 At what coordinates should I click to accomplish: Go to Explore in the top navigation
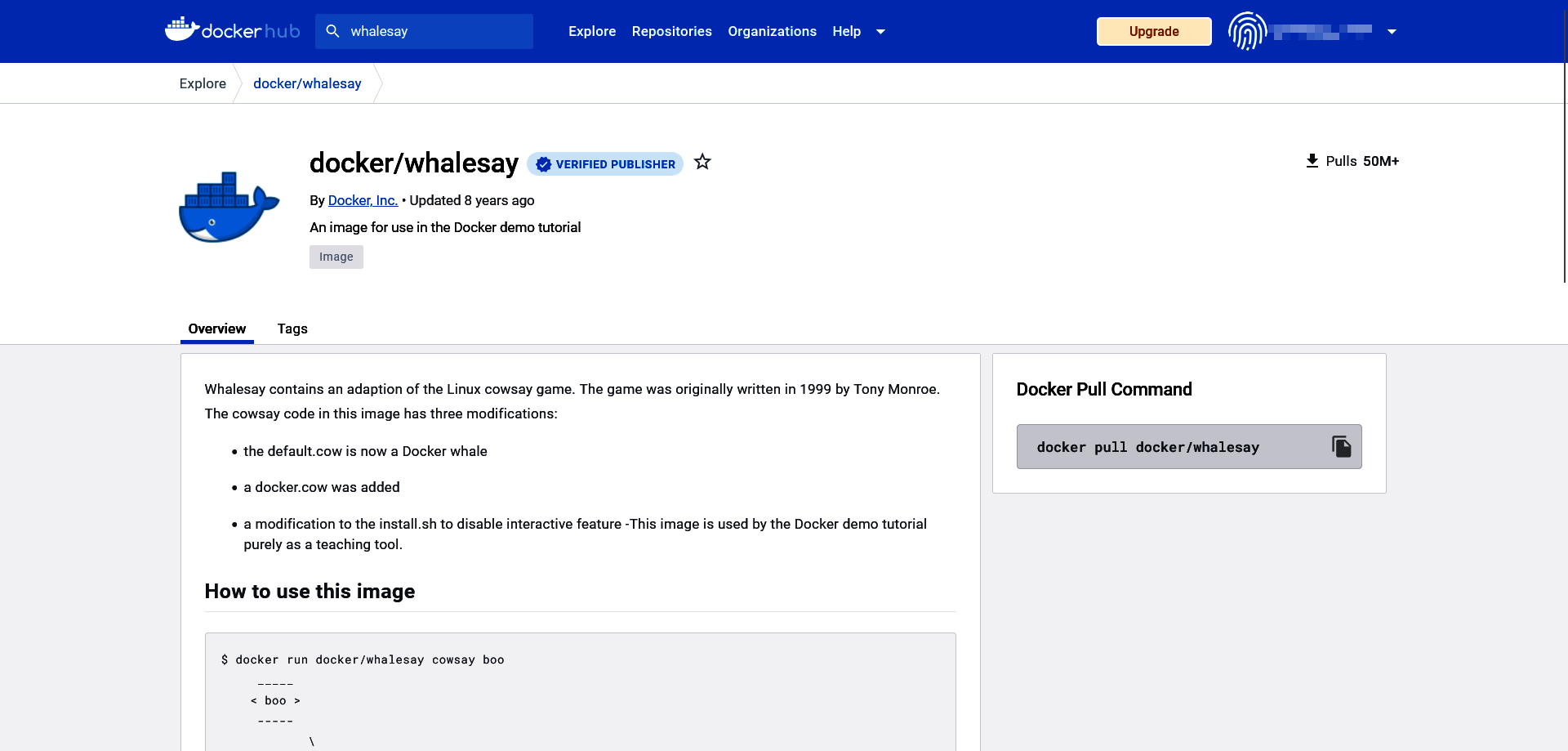(592, 31)
